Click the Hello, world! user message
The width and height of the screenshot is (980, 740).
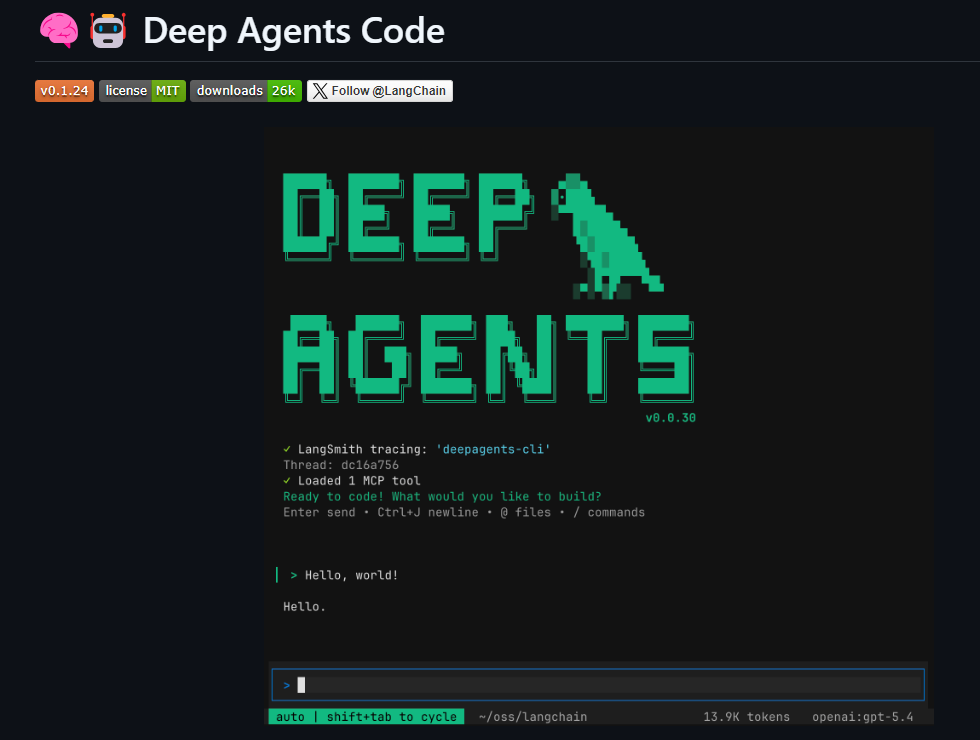351,575
